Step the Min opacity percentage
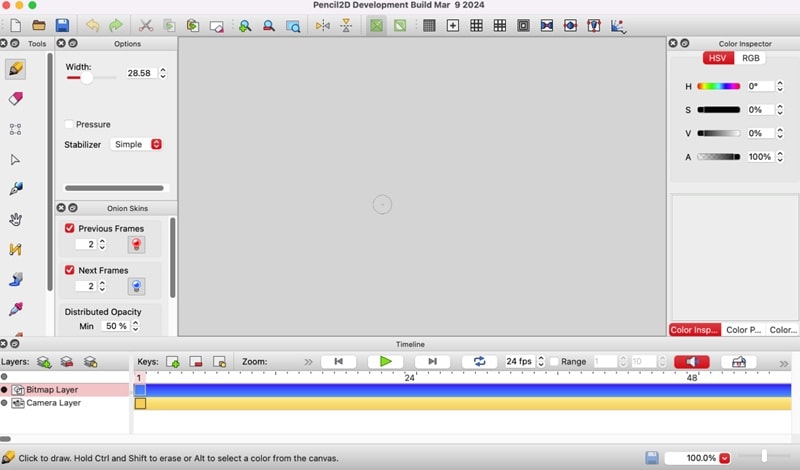 click(135, 326)
